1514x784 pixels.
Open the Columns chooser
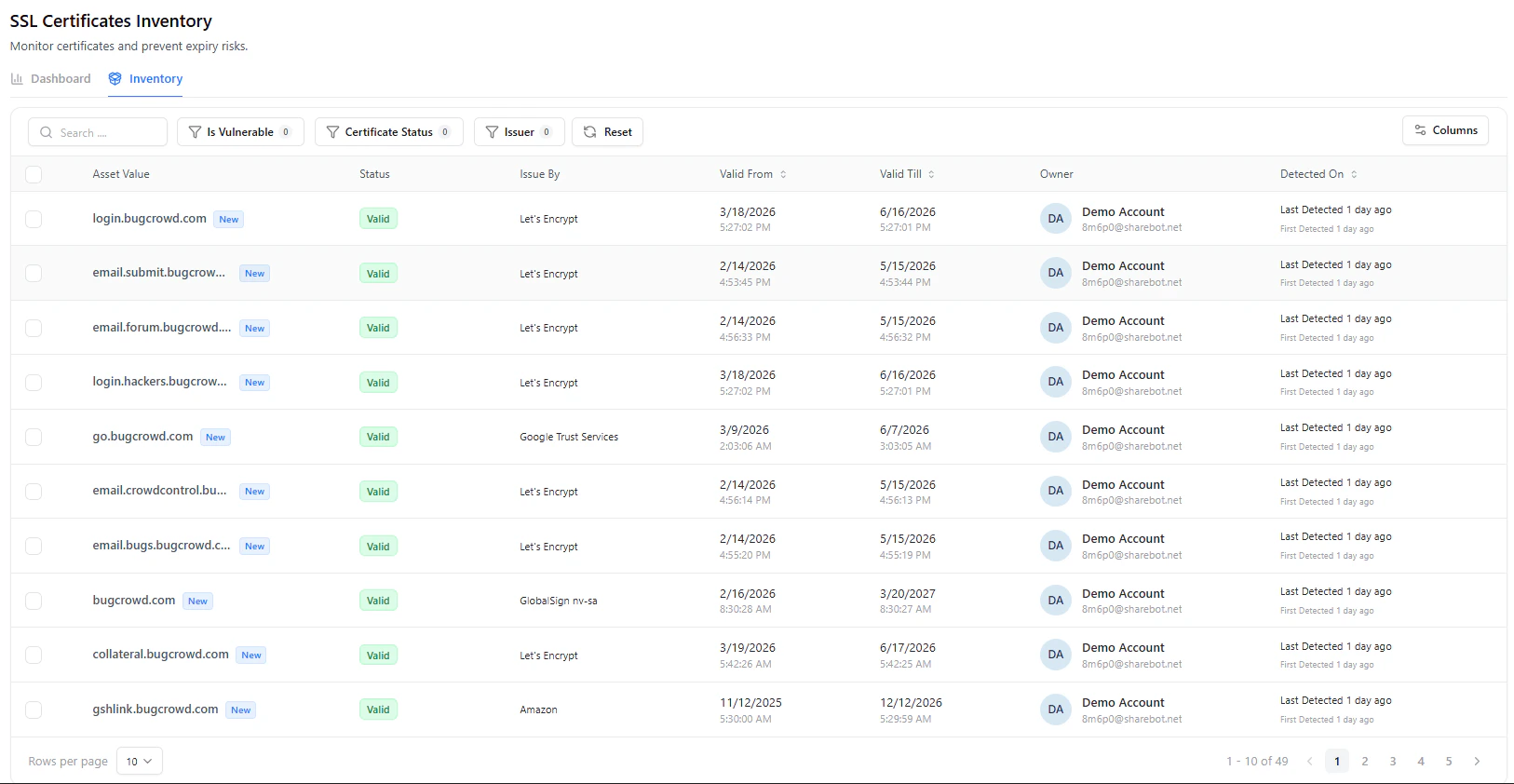(1445, 130)
